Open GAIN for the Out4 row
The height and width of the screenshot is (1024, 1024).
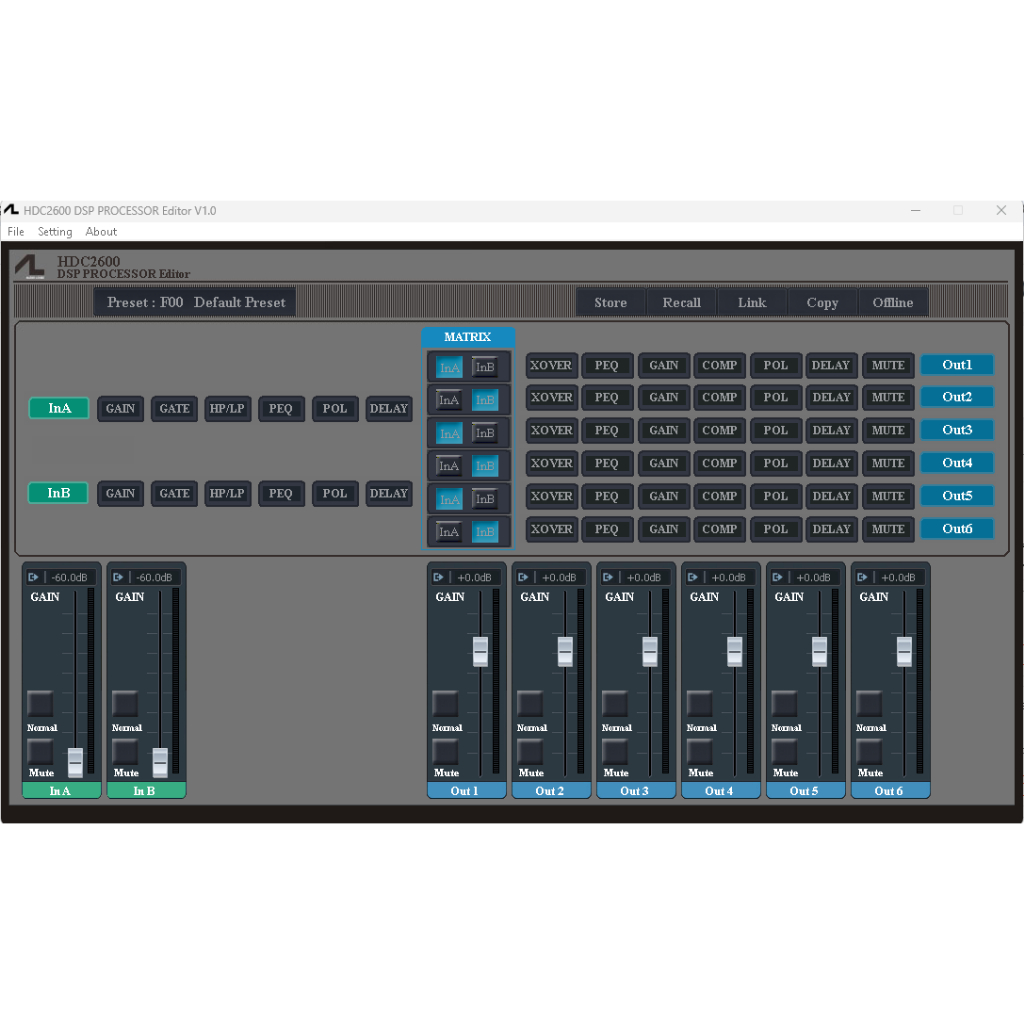pos(664,464)
